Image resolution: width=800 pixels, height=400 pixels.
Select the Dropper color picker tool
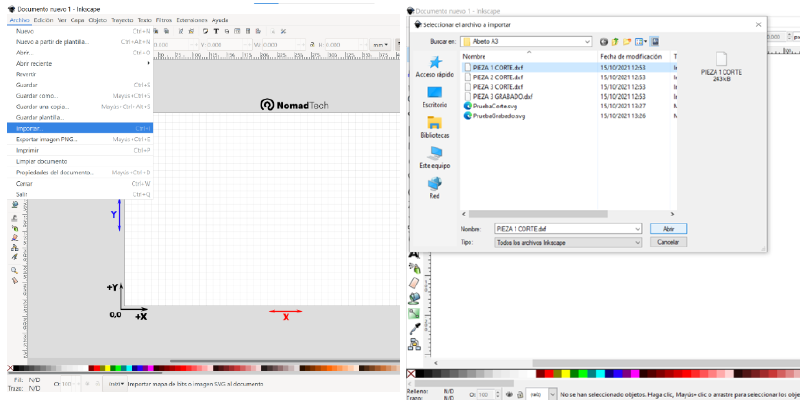click(x=413, y=327)
